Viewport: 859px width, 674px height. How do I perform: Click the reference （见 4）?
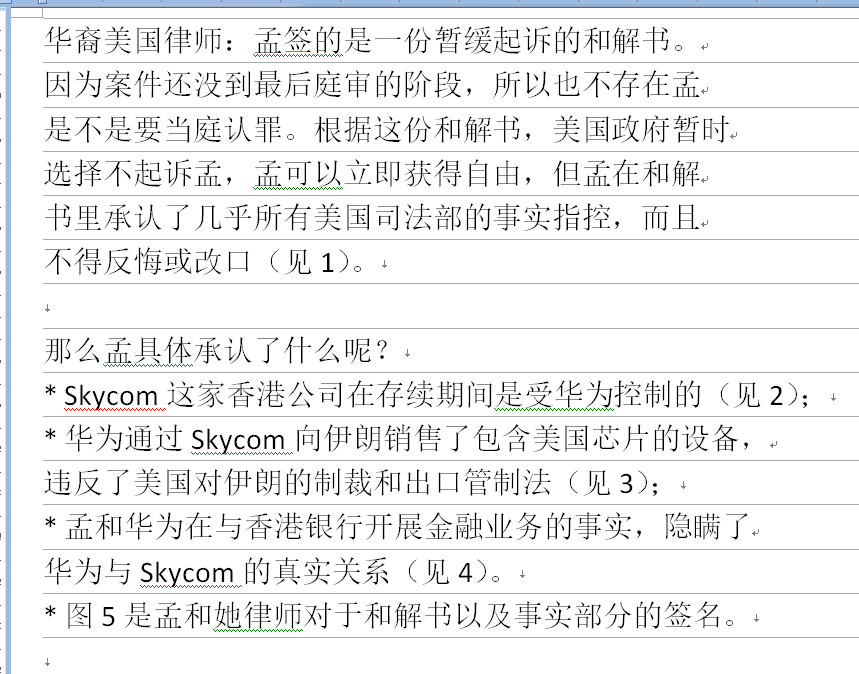[448, 572]
